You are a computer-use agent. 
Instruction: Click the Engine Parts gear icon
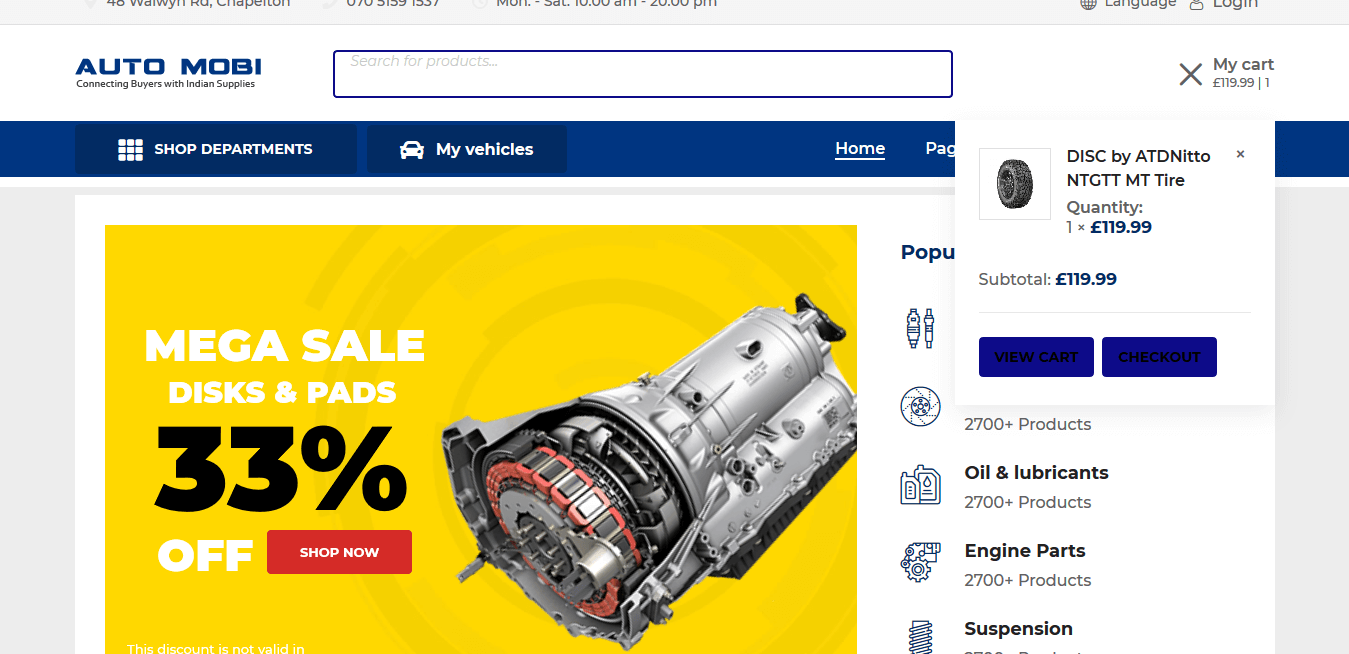(x=920, y=562)
